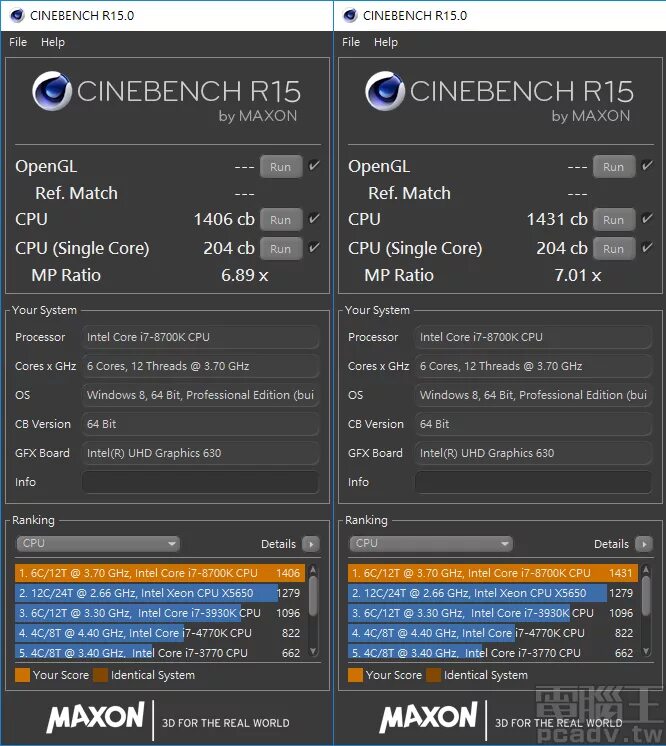Click the GFX Board field in right window

(533, 453)
